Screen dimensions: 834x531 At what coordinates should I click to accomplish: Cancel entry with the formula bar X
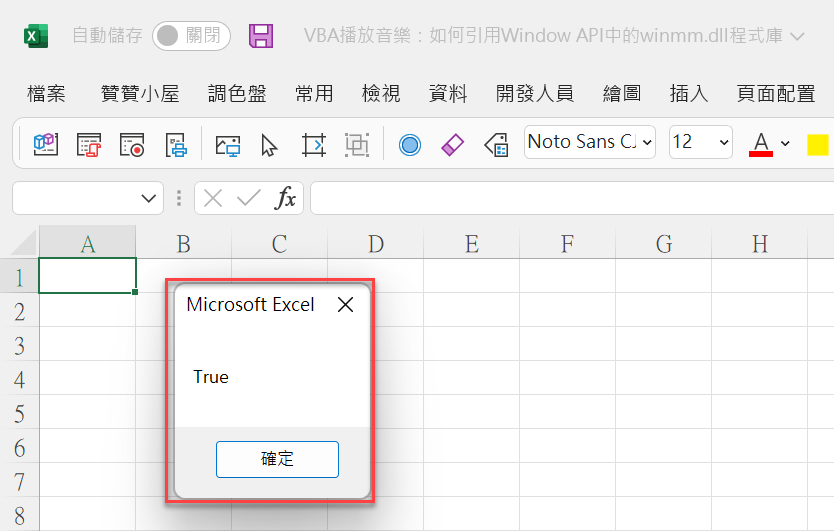pyautogui.click(x=213, y=198)
